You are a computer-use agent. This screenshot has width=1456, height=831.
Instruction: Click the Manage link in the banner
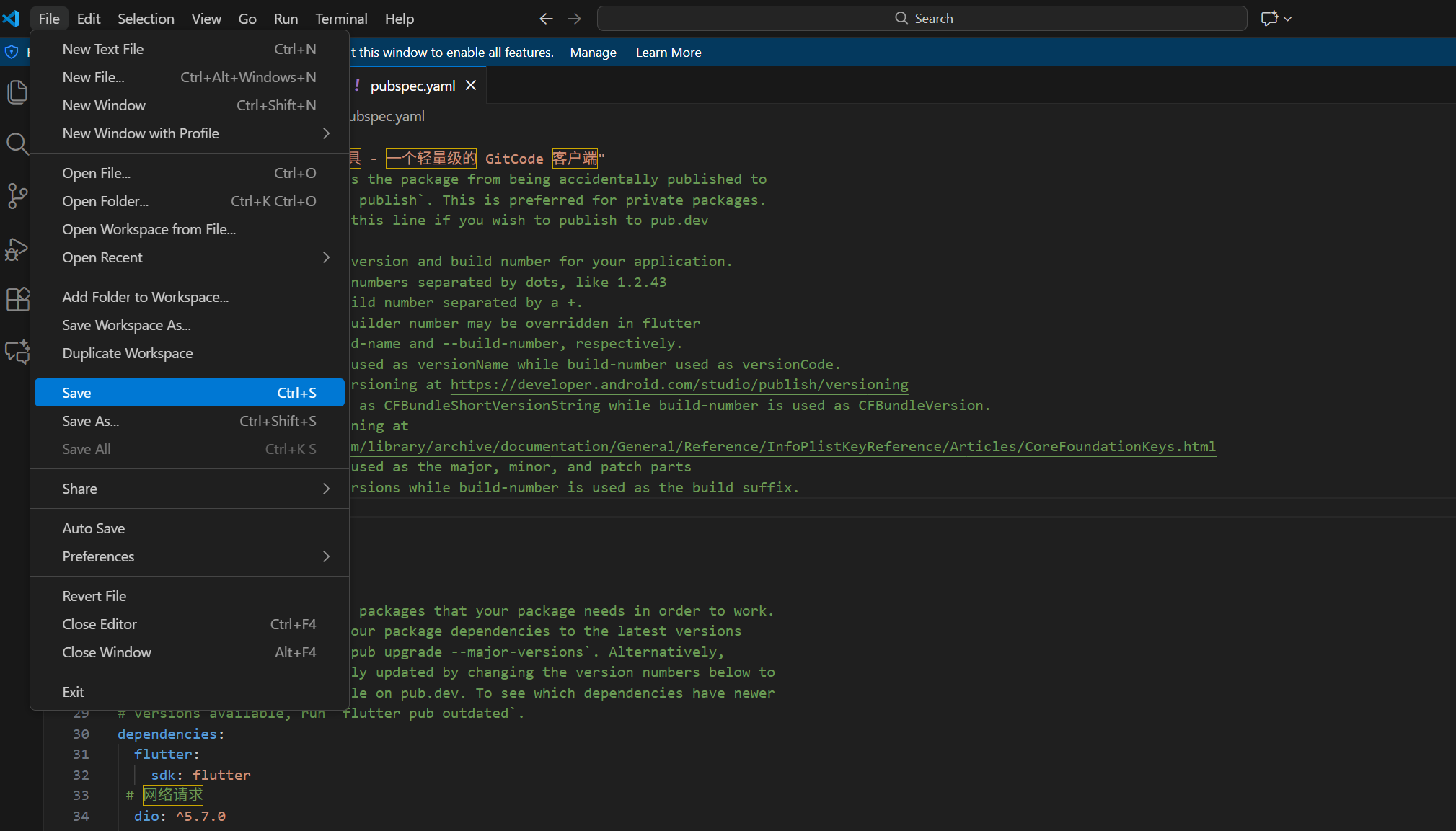(593, 53)
